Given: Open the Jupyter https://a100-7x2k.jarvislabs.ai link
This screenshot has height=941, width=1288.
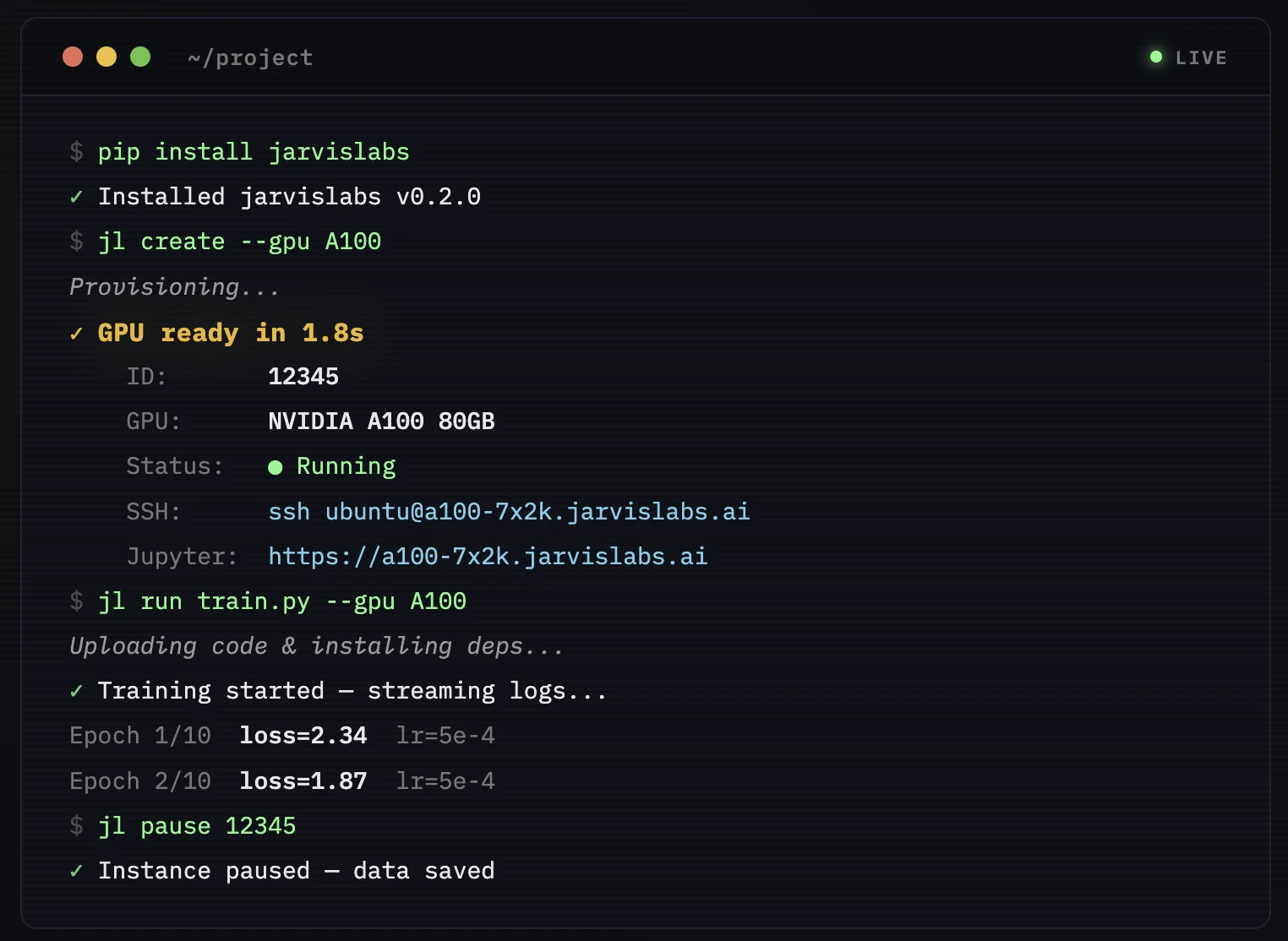Looking at the screenshot, I should tap(488, 556).
